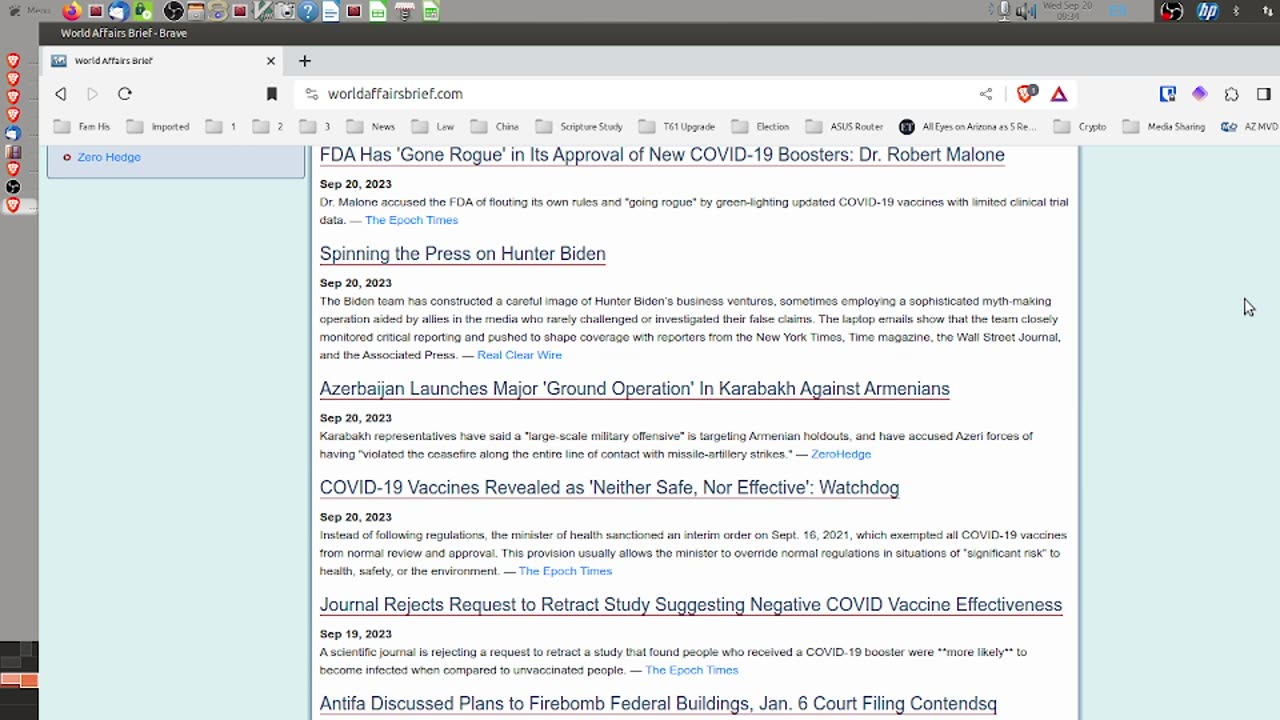Launch LibreOffice Writer from the panel
Viewport: 1280px width, 720px height.
(330, 11)
